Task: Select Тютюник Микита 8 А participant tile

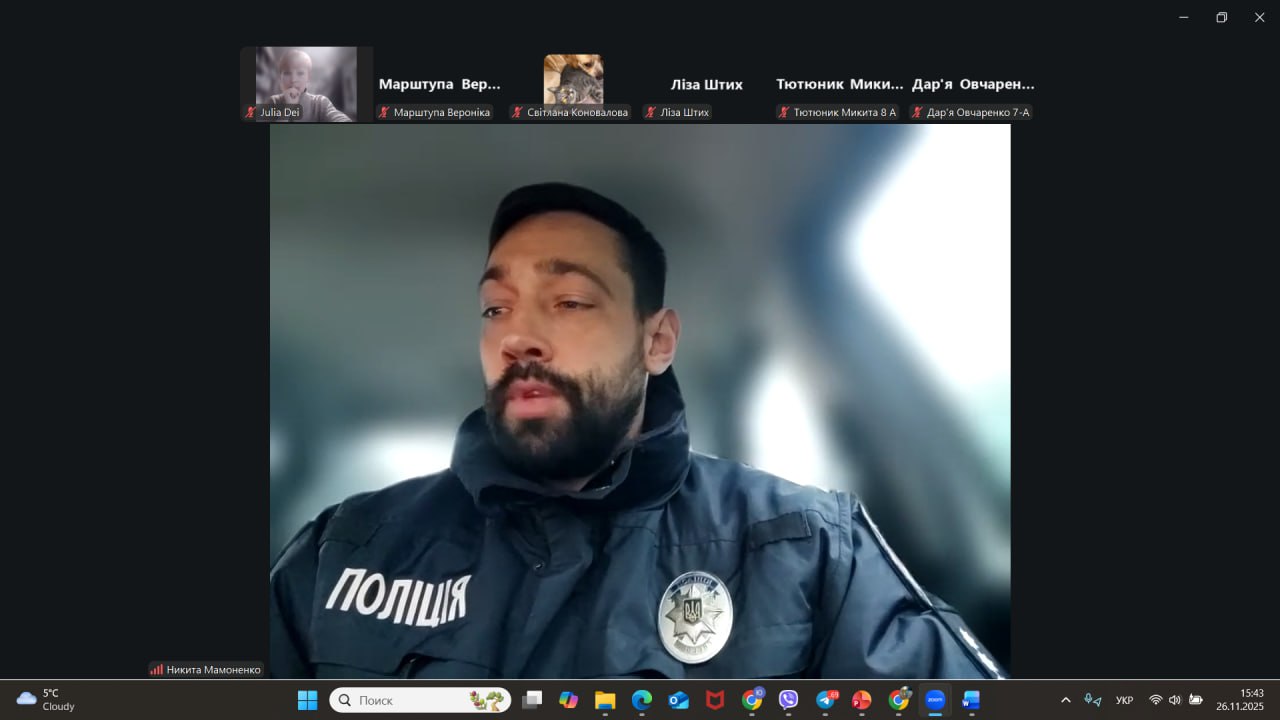Action: [x=839, y=85]
